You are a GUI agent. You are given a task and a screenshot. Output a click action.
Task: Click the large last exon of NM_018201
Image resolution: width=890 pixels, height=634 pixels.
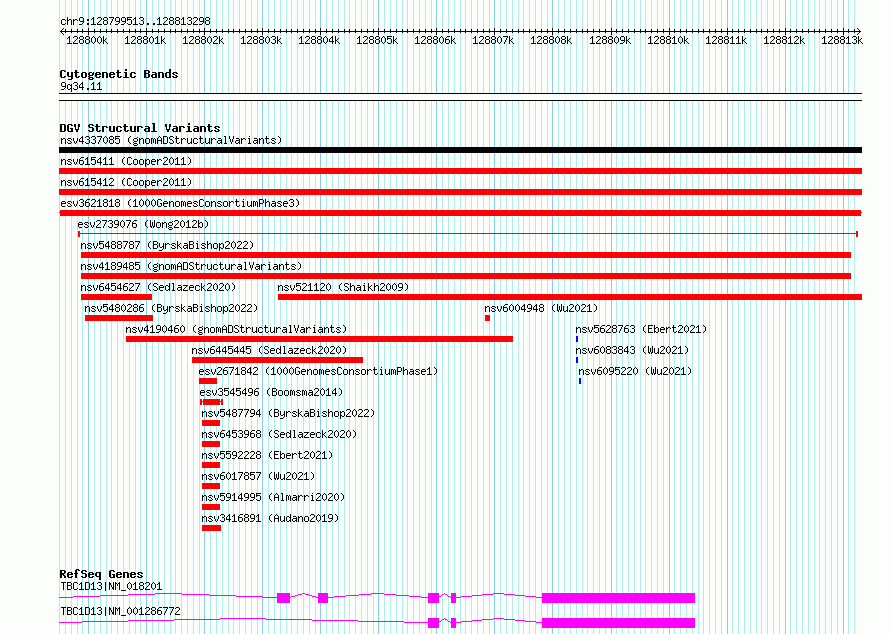pyautogui.click(x=619, y=598)
